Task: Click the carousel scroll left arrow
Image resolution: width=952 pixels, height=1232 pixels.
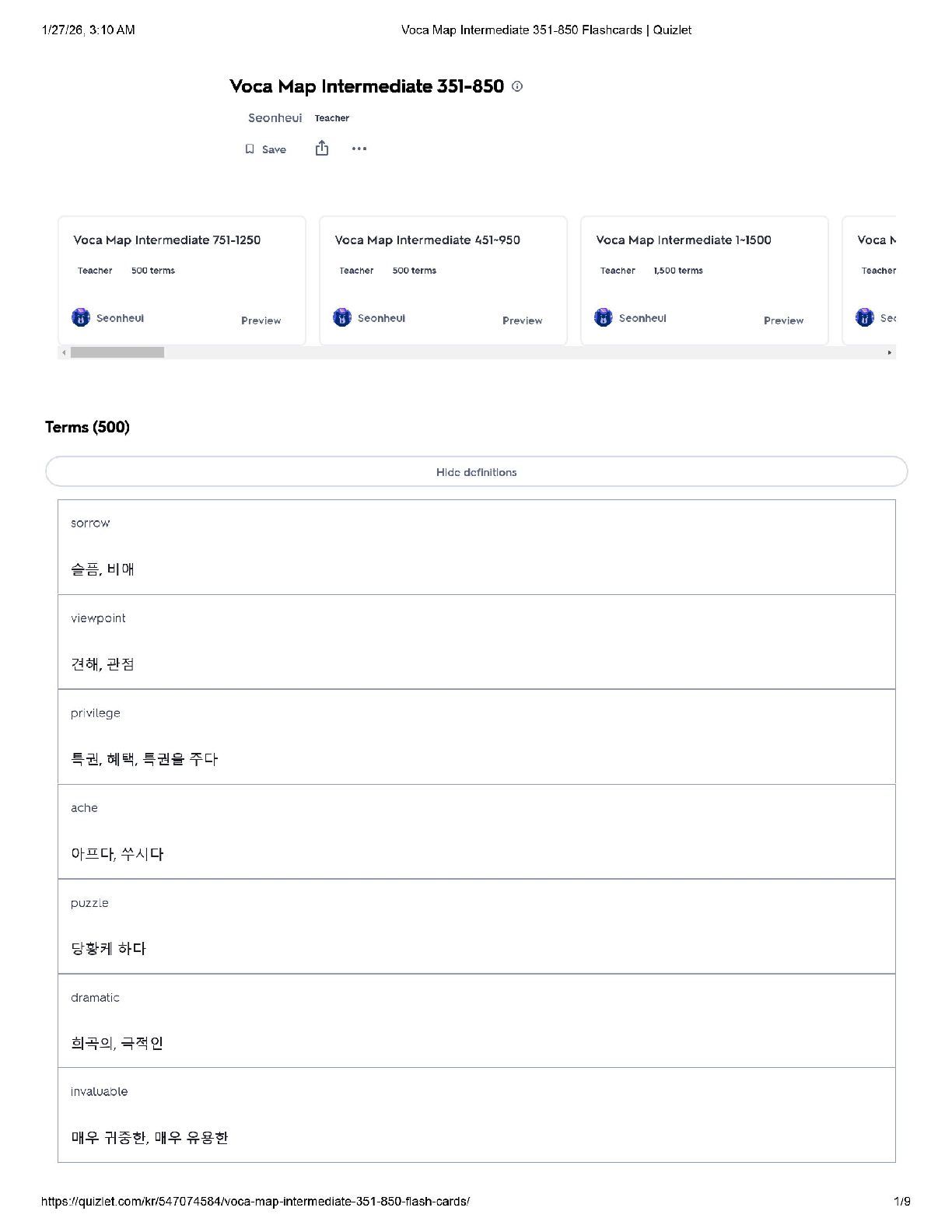Action: pyautogui.click(x=64, y=353)
